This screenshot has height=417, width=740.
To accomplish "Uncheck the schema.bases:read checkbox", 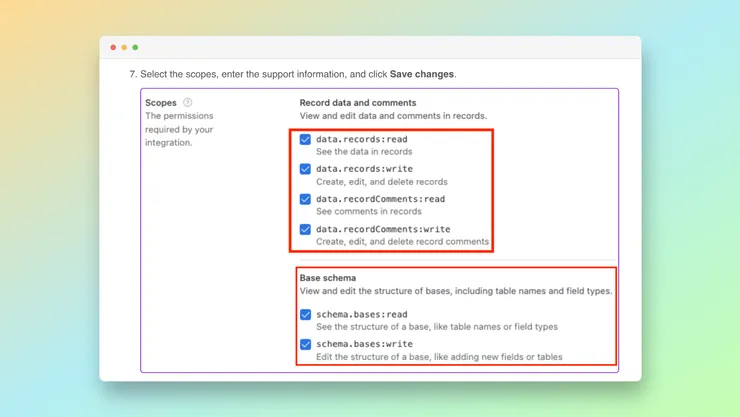I will point(305,314).
